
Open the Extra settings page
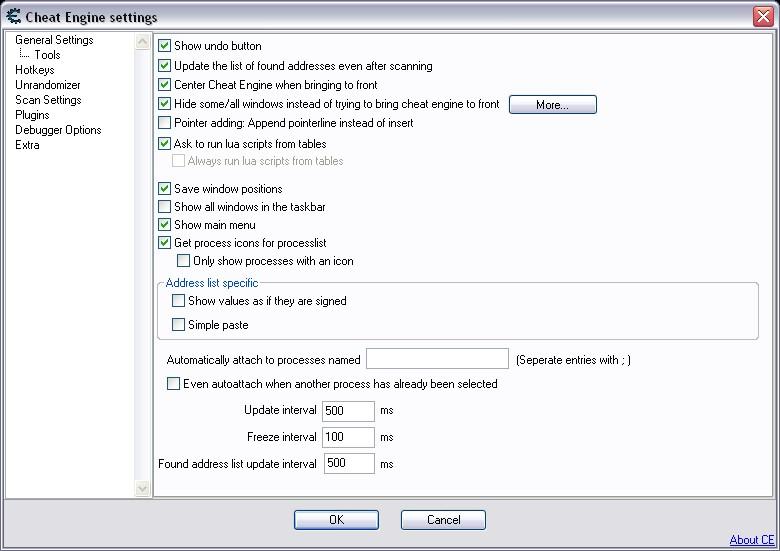pos(27,145)
